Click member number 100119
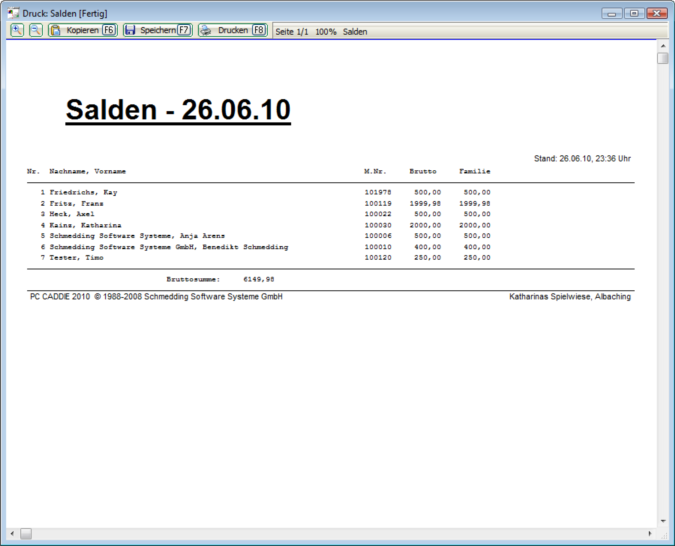The width and height of the screenshot is (675, 546). click(378, 204)
